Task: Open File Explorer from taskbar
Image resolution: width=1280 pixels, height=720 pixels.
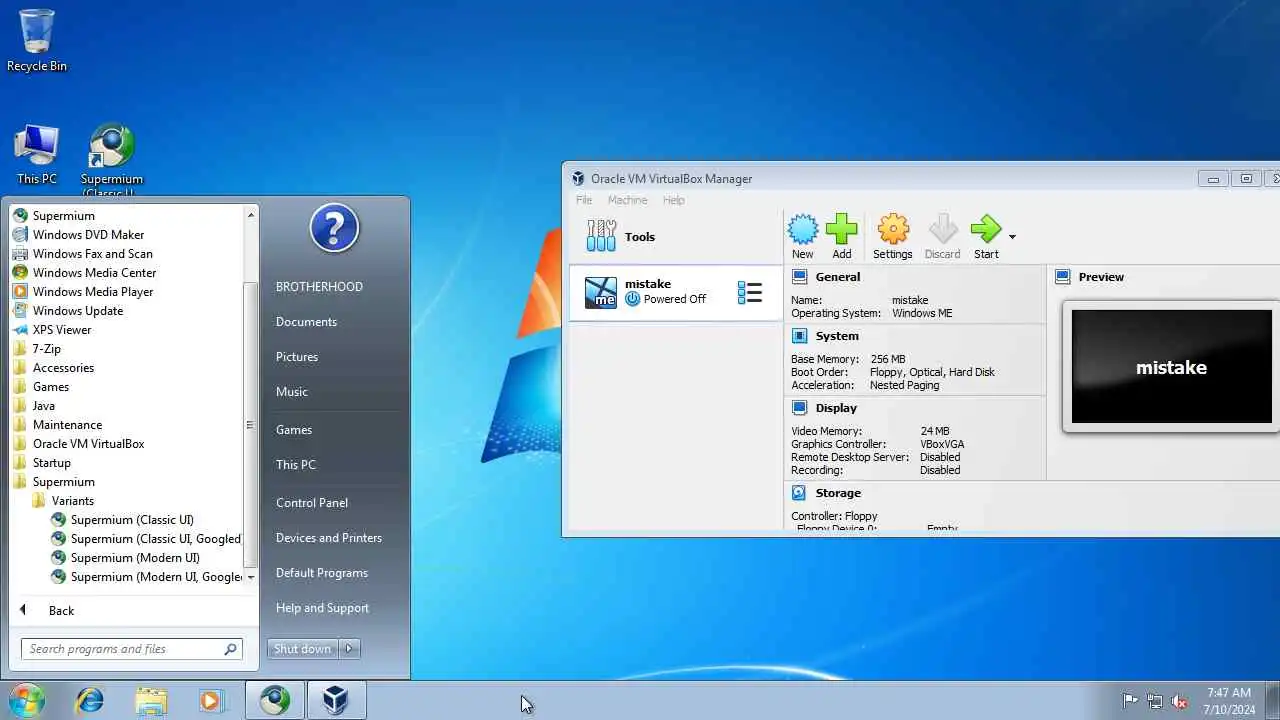Action: 151,700
